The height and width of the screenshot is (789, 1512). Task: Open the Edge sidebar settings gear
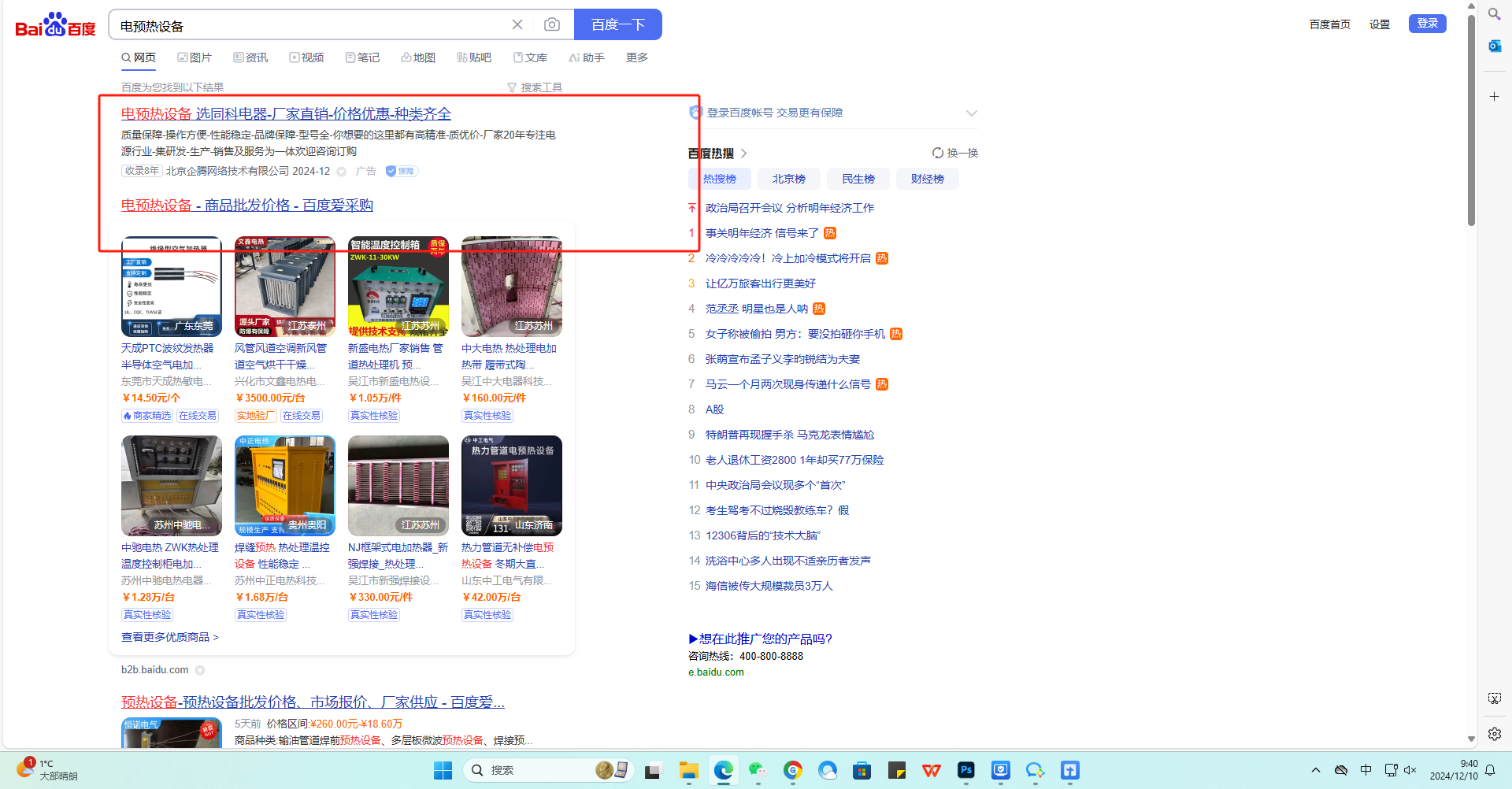coord(1494,734)
